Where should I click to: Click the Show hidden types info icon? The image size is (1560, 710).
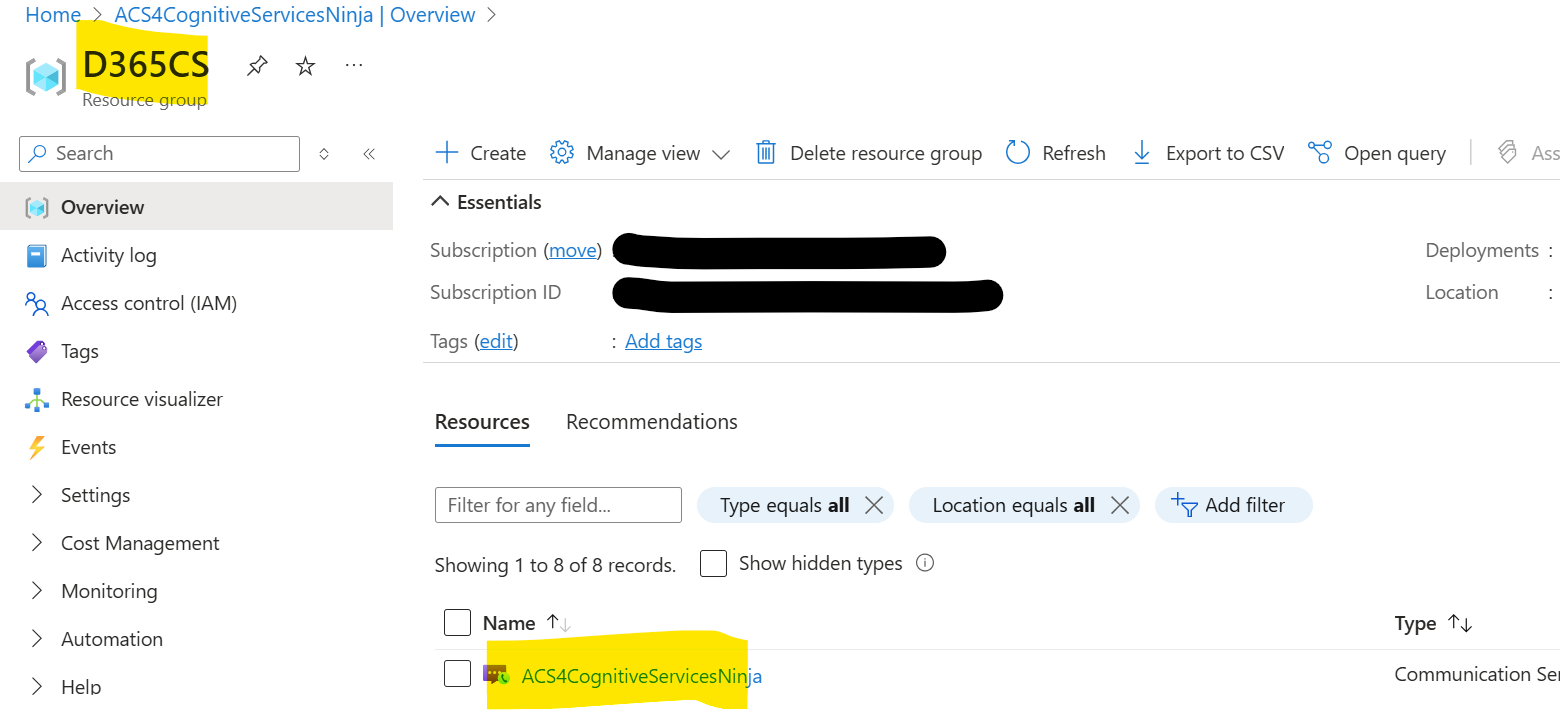[x=925, y=563]
